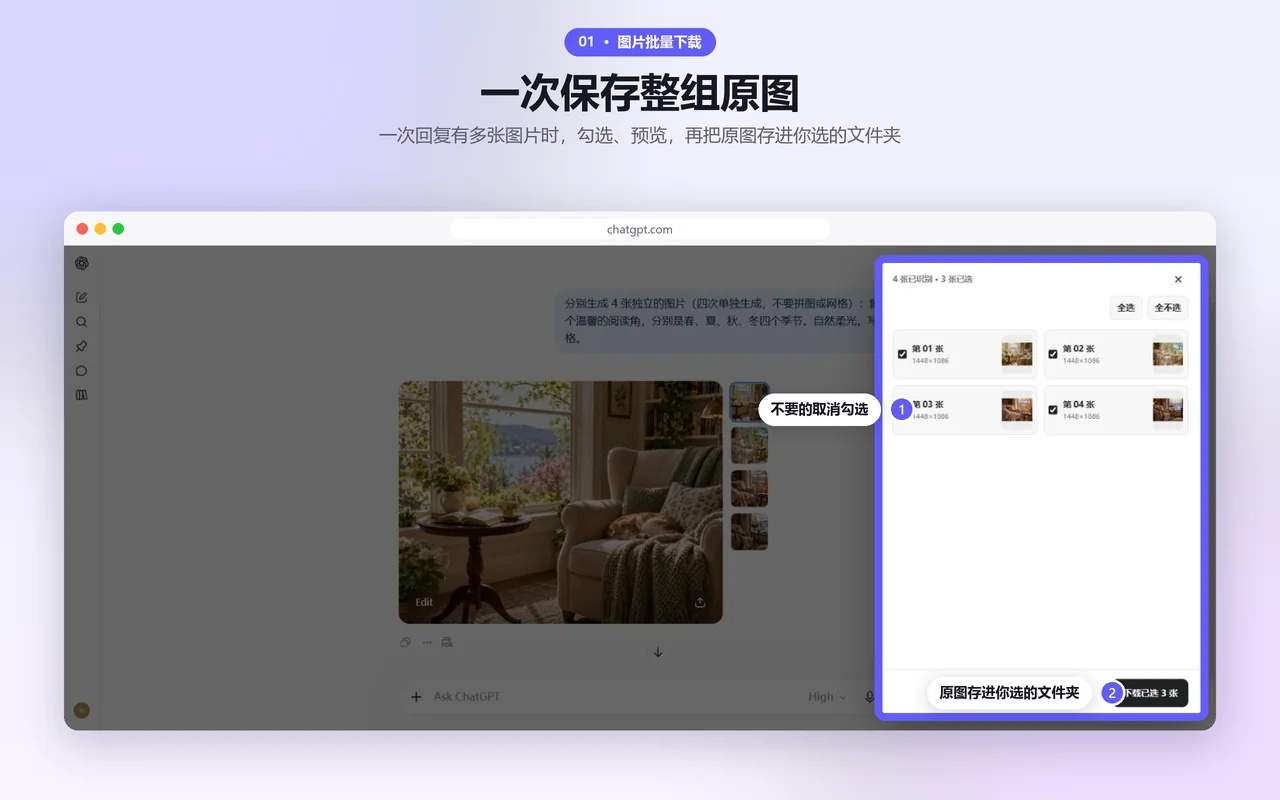
Task: Click the ChatGPT logo in sidebar
Action: click(x=82, y=263)
